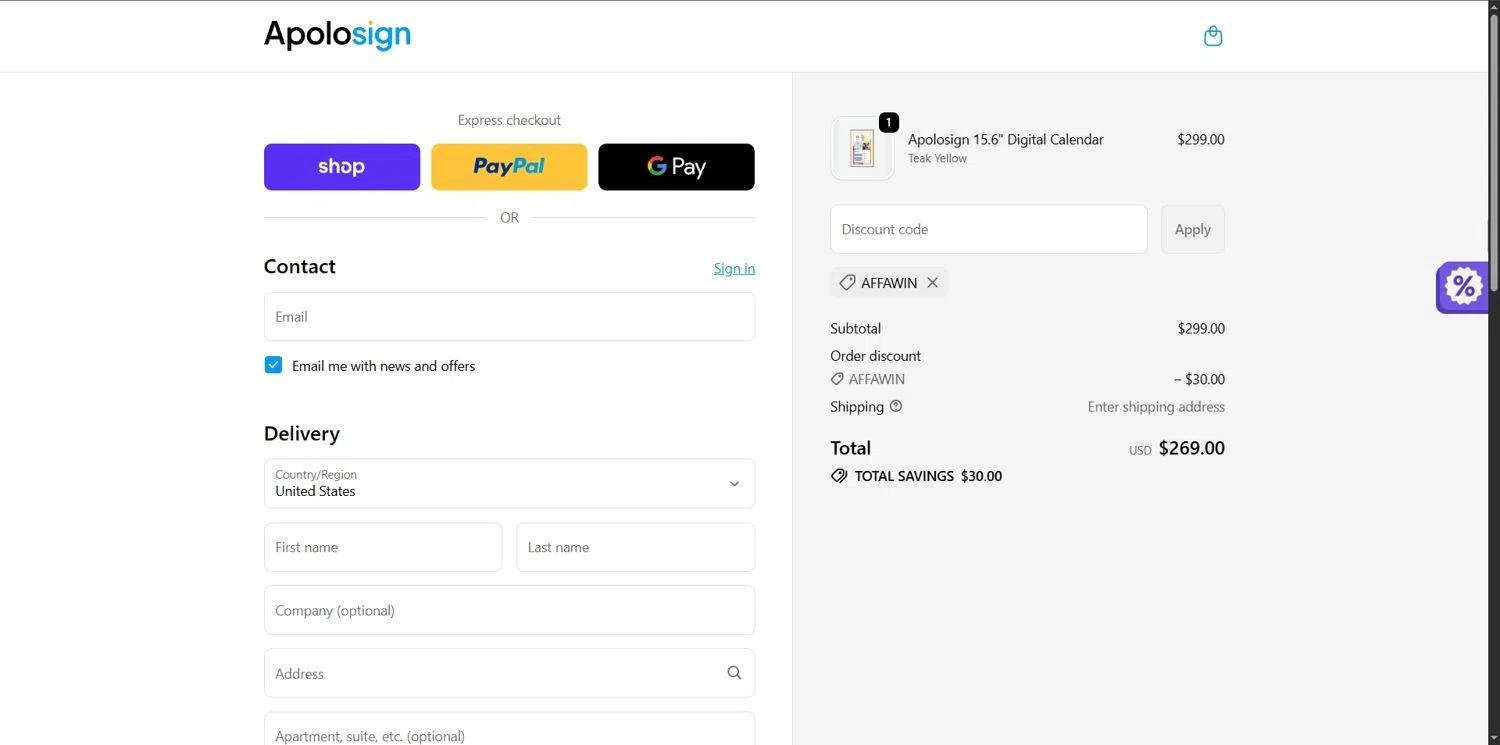Click the First name field
Screen dimensions: 1500x745
point(383,547)
